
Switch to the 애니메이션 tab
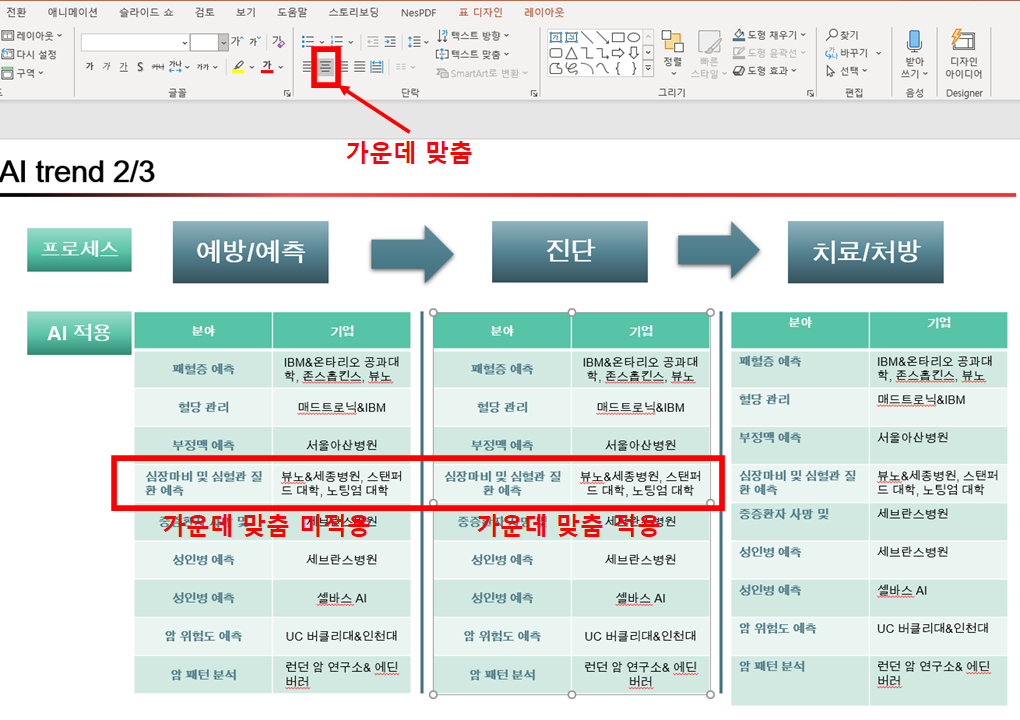(73, 12)
